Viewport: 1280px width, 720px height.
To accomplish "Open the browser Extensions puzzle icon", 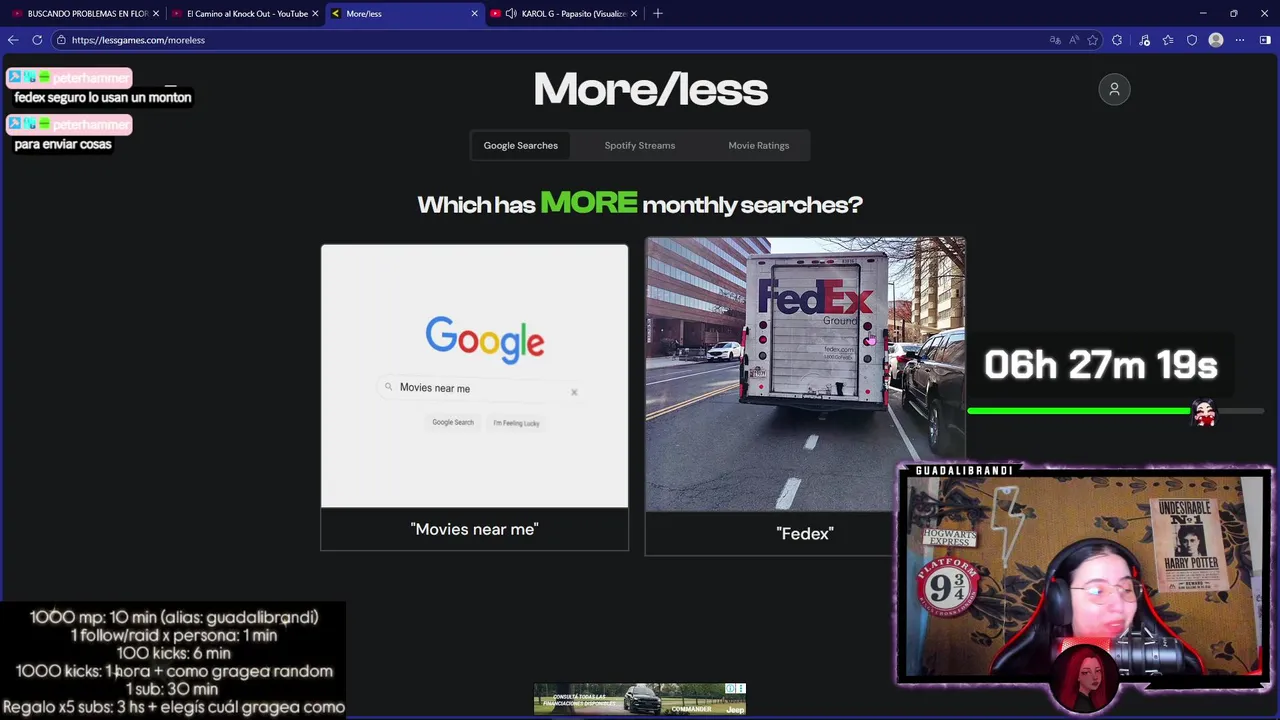I will pyautogui.click(x=1117, y=40).
